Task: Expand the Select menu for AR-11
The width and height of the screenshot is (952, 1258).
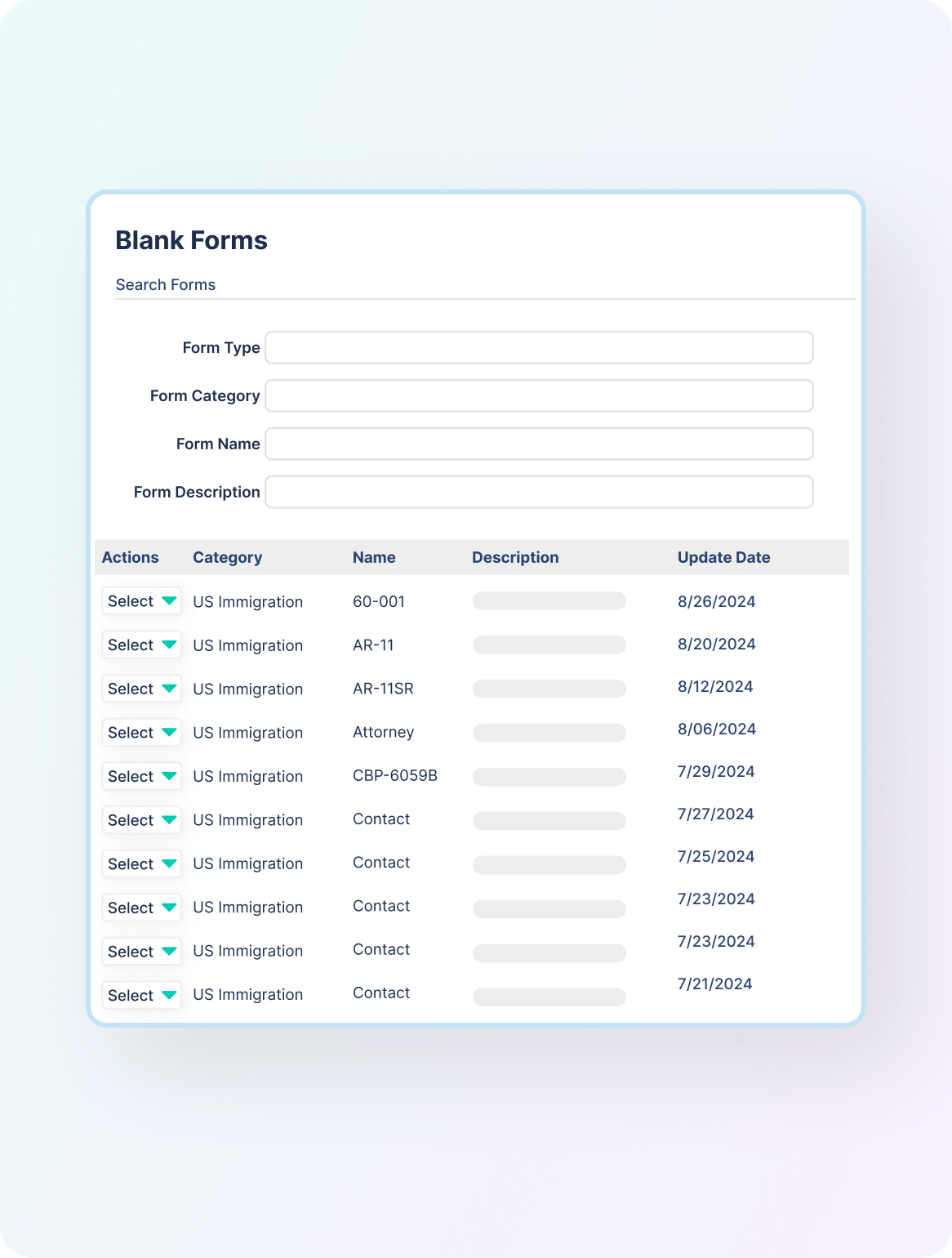Action: (141, 645)
